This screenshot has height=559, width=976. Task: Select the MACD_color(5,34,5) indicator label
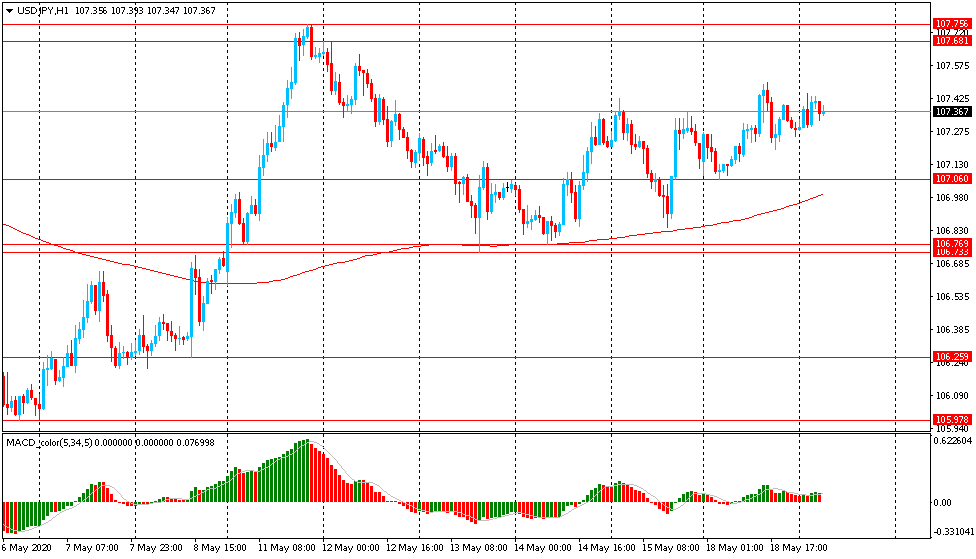point(49,443)
